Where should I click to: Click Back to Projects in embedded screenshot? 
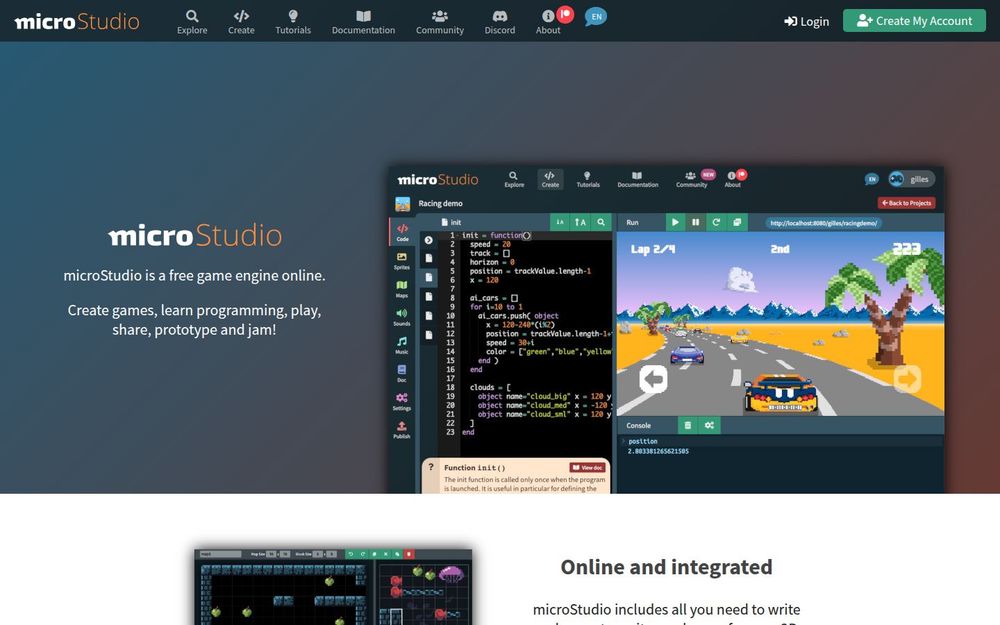click(906, 203)
